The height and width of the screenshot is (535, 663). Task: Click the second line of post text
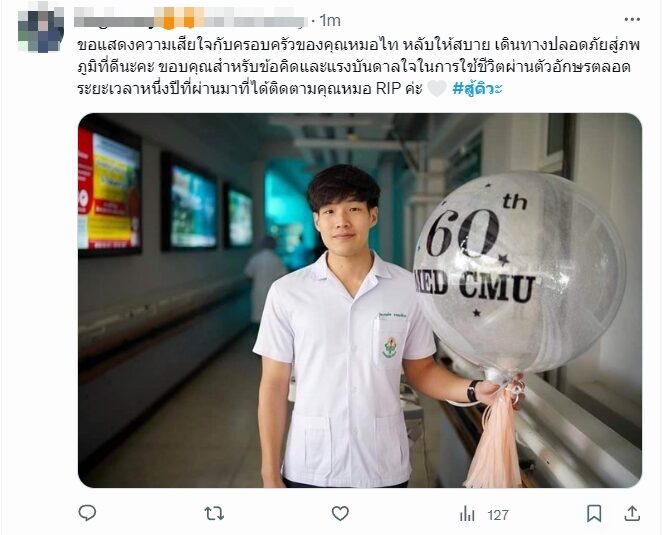(354, 67)
